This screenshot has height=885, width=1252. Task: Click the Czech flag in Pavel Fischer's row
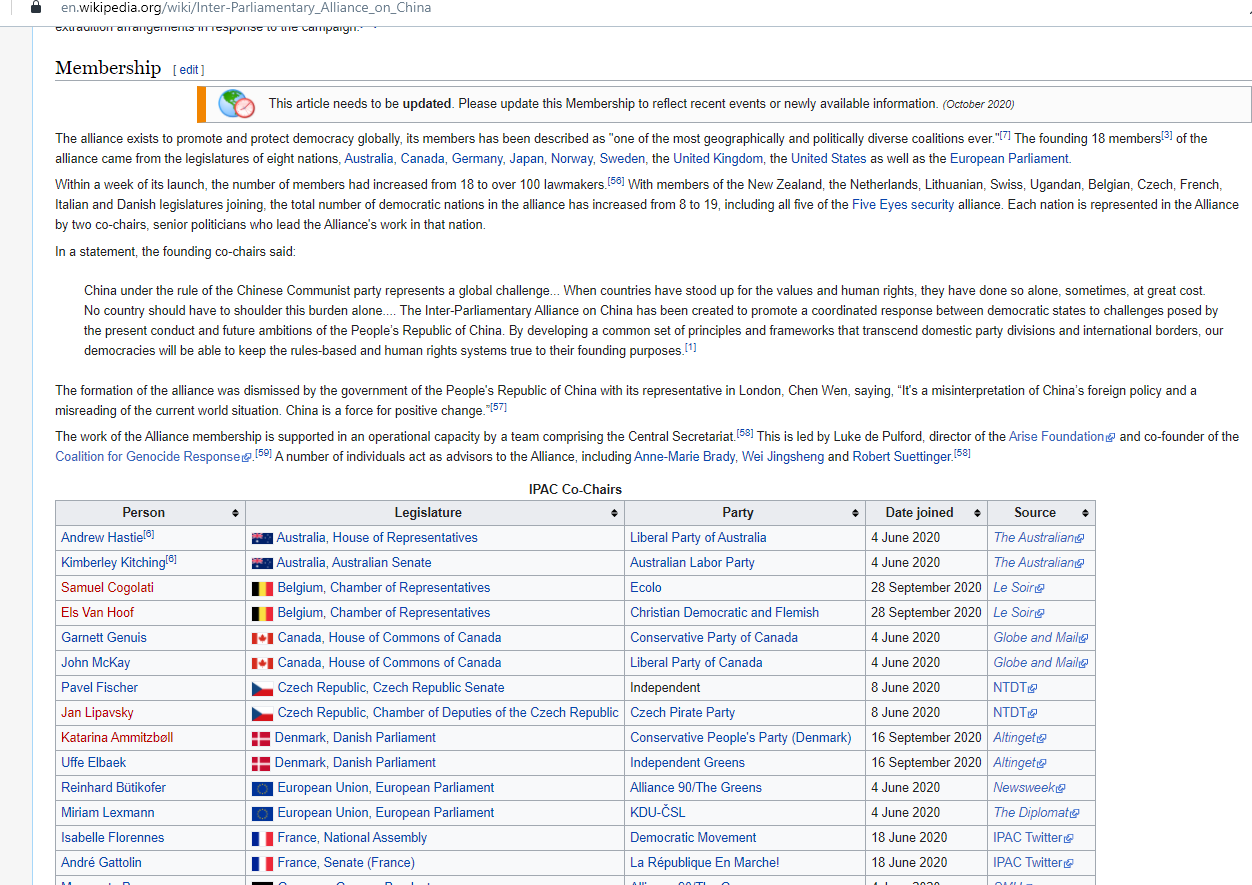tap(262, 688)
